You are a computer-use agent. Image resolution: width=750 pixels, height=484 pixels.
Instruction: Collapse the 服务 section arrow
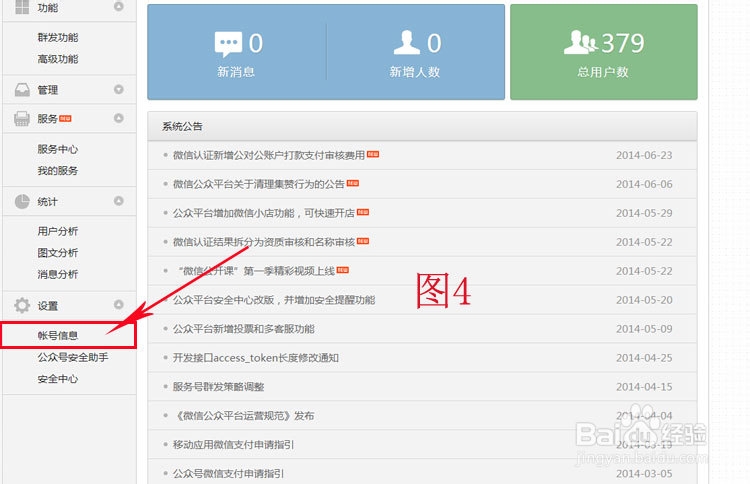pyautogui.click(x=119, y=118)
